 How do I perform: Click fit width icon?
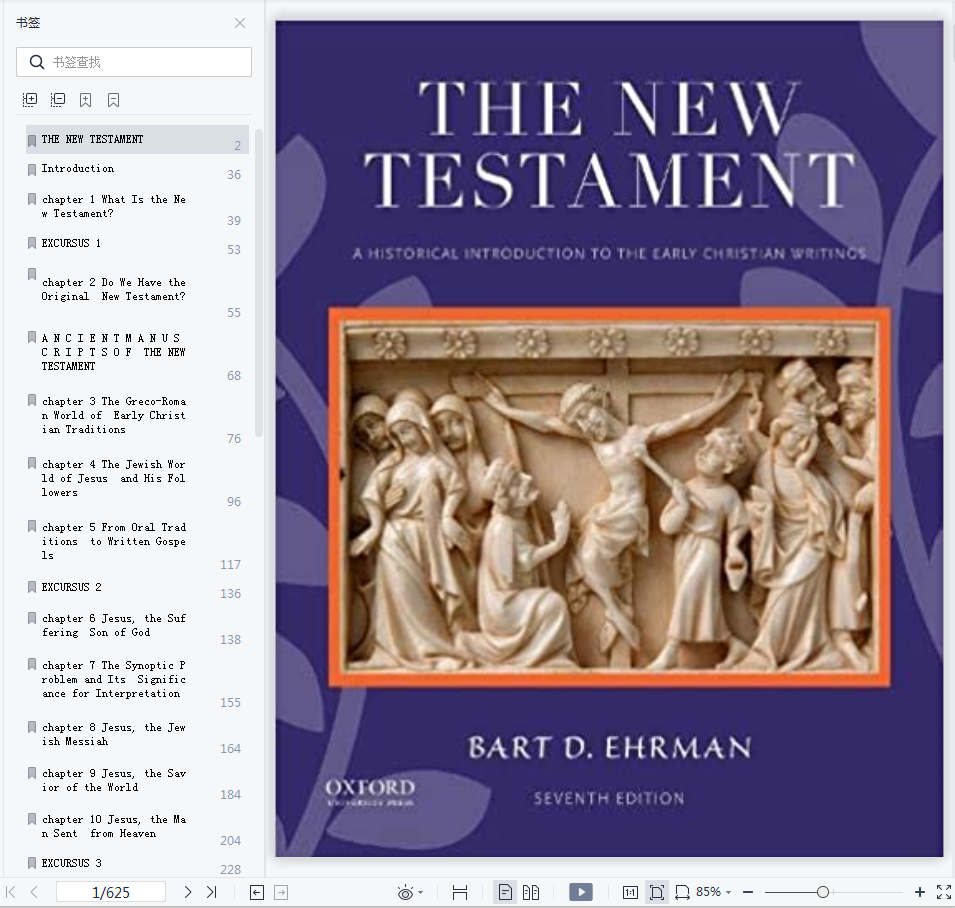[682, 893]
